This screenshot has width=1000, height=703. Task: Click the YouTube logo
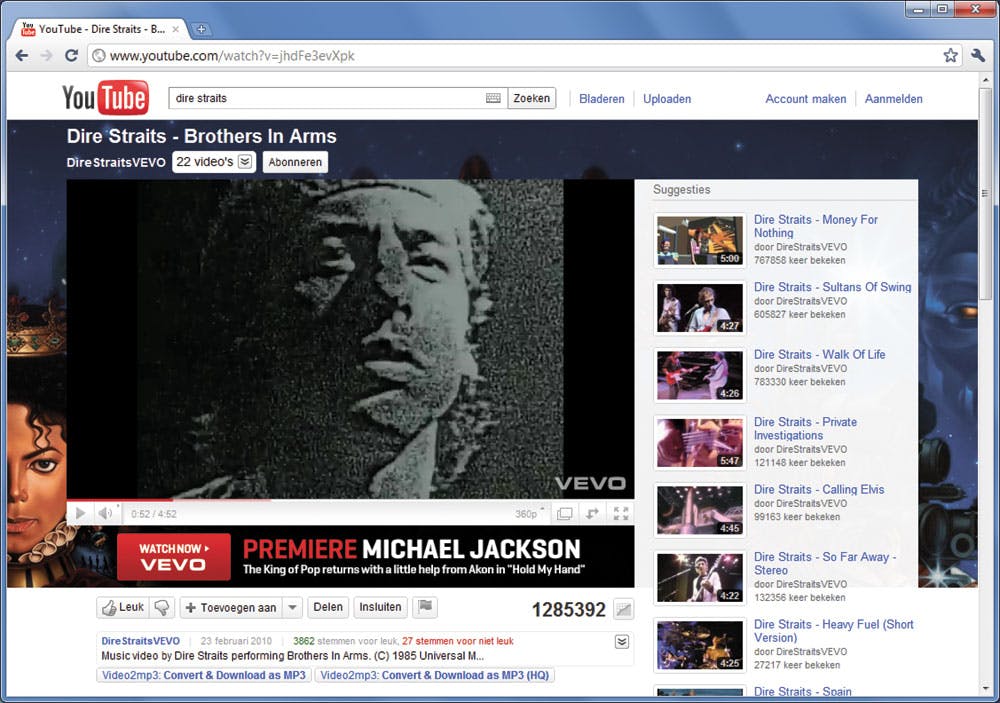click(x=105, y=98)
